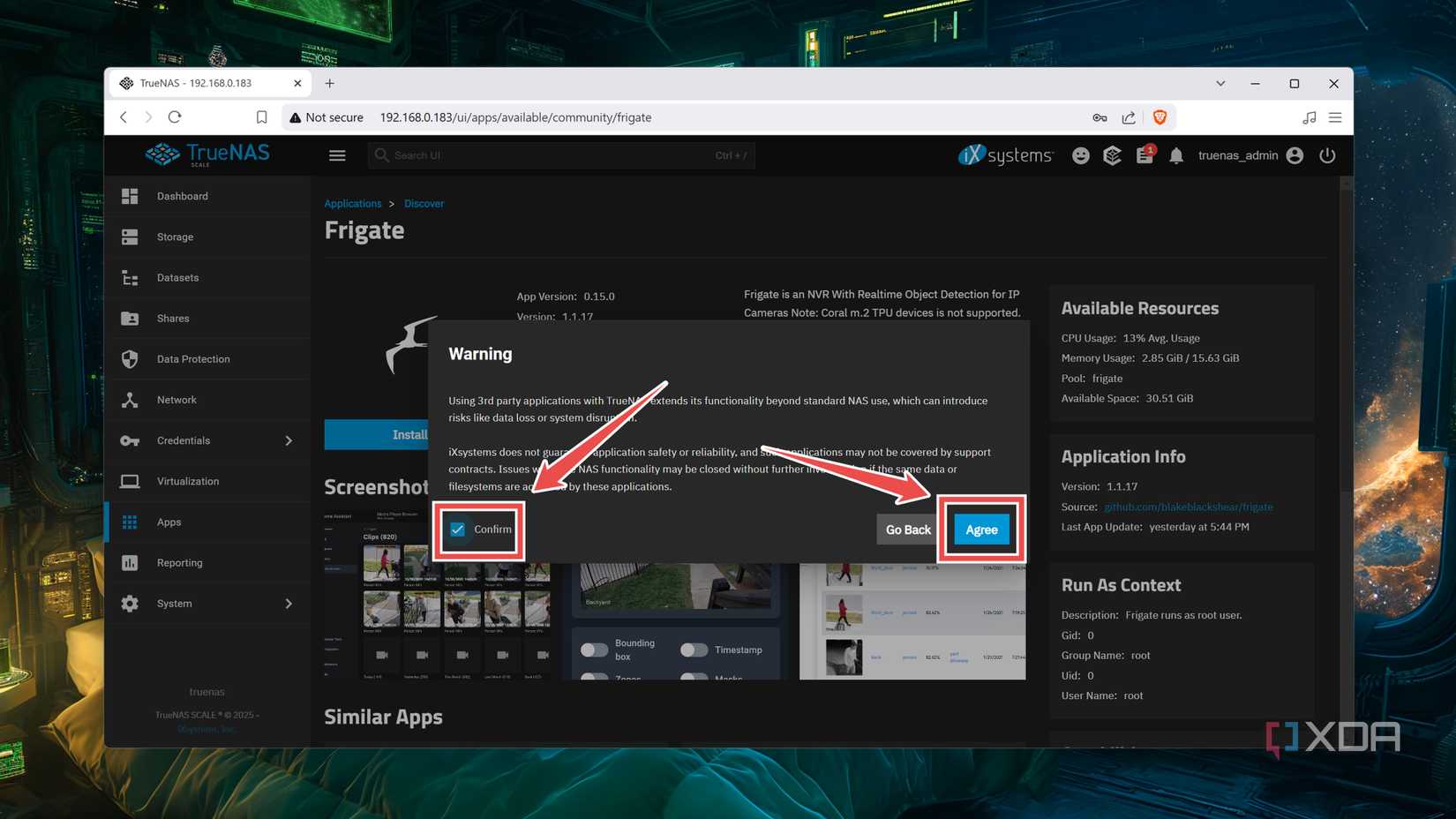Click the Go Back button
Viewport: 1456px width, 819px height.
pos(908,530)
